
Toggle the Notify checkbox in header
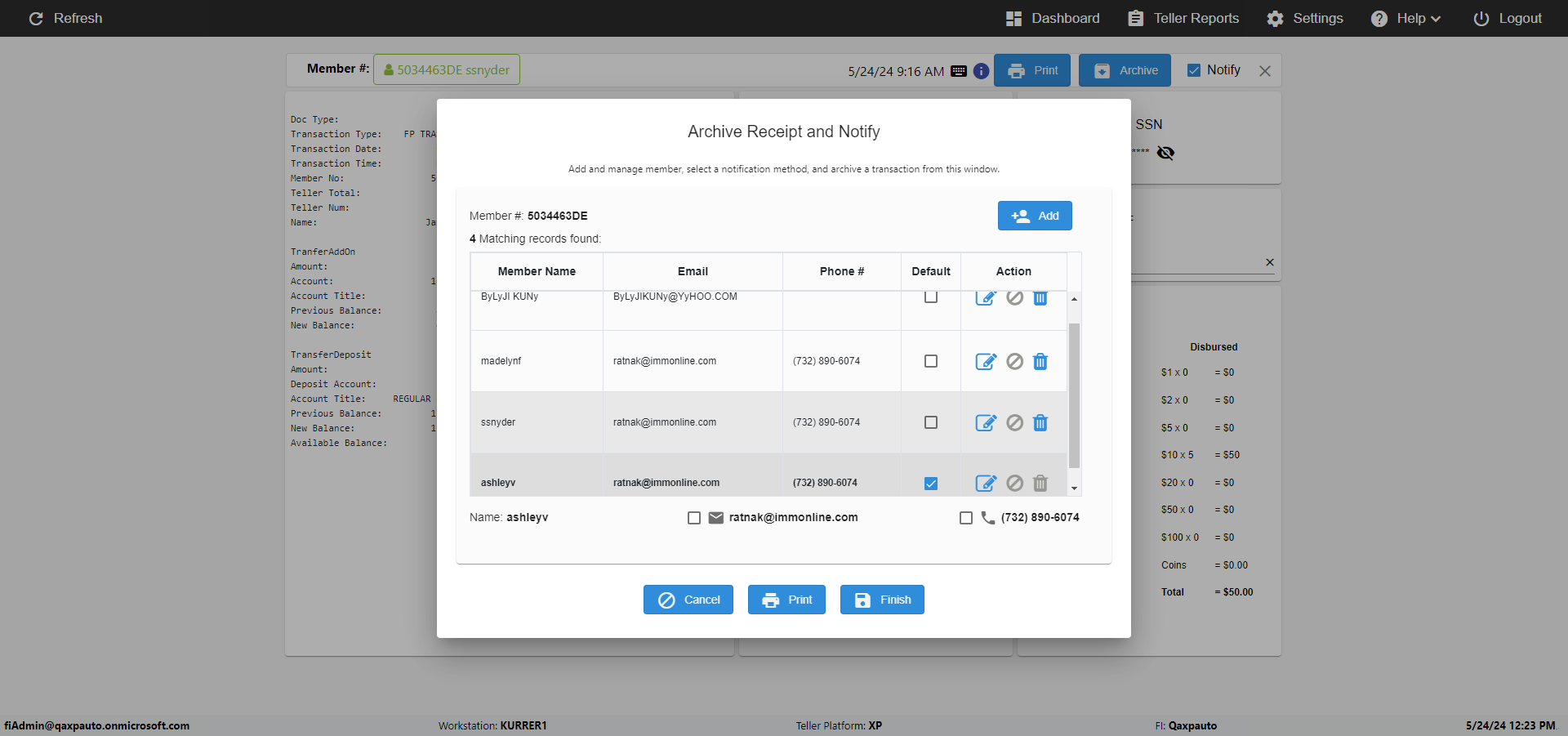(1194, 70)
